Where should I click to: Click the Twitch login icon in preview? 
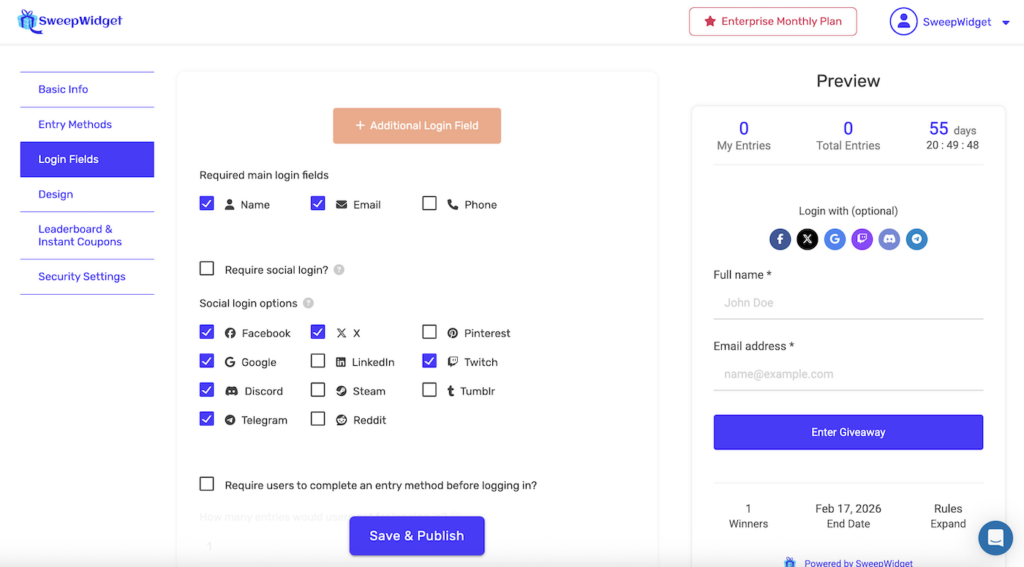click(862, 239)
